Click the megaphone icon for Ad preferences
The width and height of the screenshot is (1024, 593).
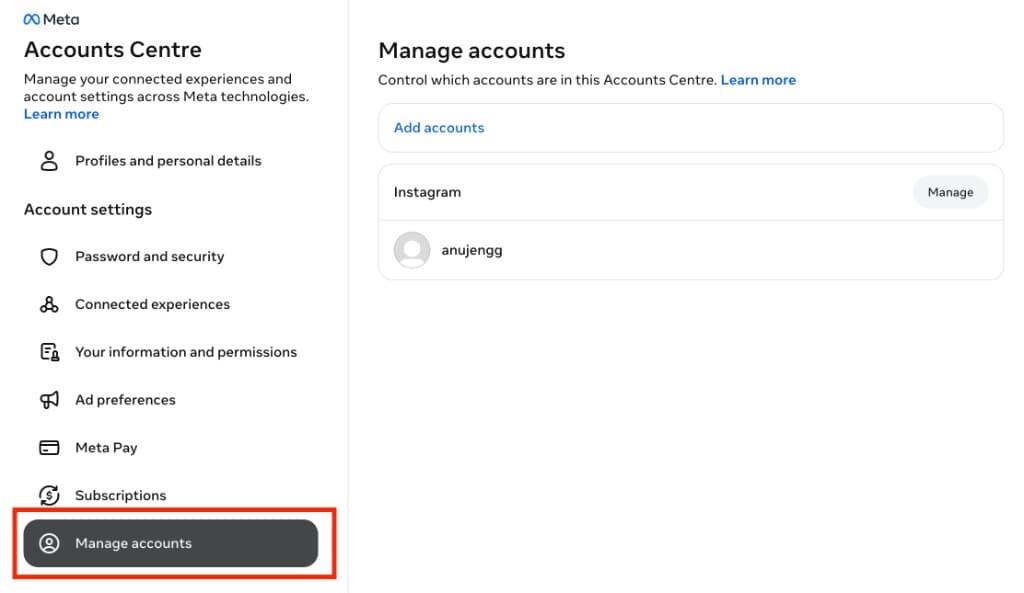tap(49, 400)
